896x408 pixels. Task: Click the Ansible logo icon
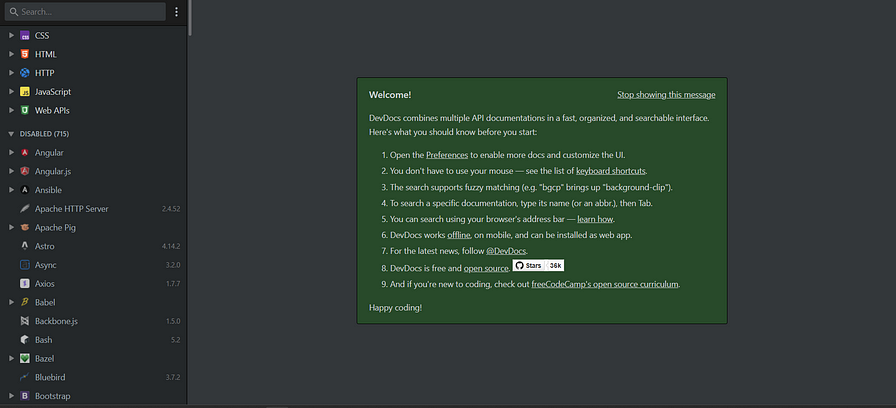25,190
